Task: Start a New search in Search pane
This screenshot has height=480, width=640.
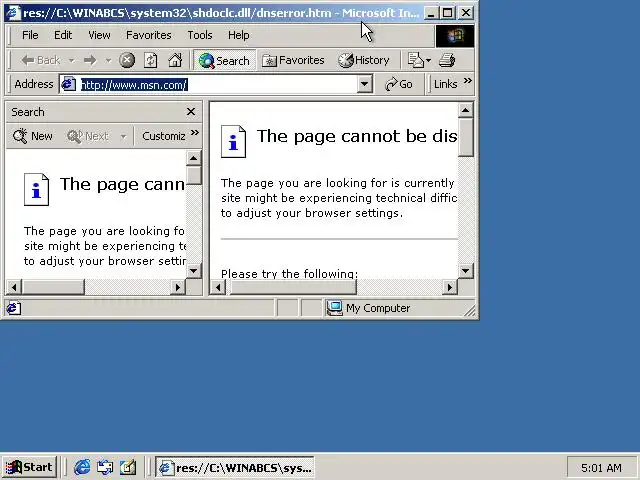Action: 32,136
